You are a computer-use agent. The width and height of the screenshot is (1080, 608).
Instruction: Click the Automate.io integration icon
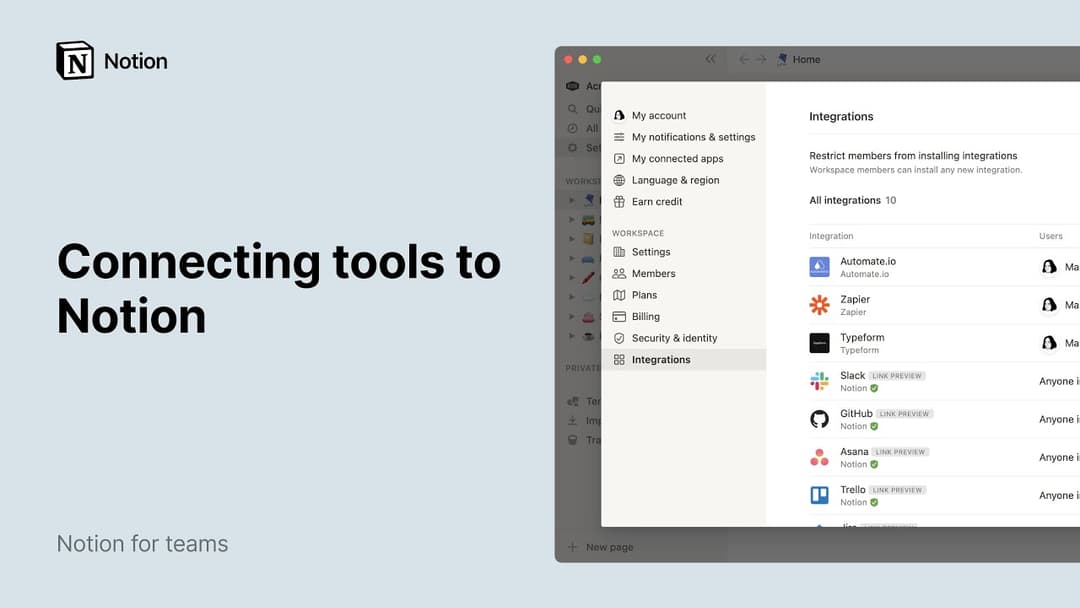(x=820, y=266)
